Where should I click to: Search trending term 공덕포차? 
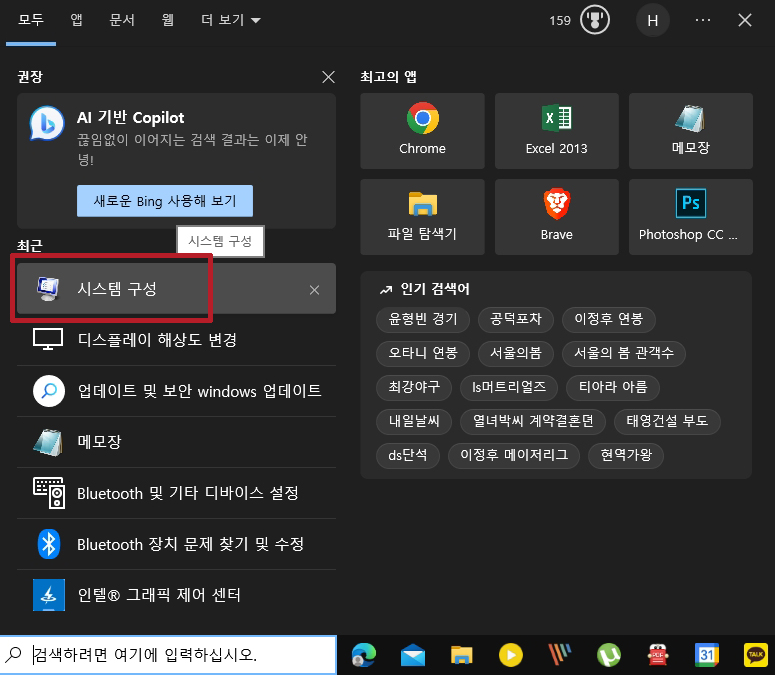[516, 319]
